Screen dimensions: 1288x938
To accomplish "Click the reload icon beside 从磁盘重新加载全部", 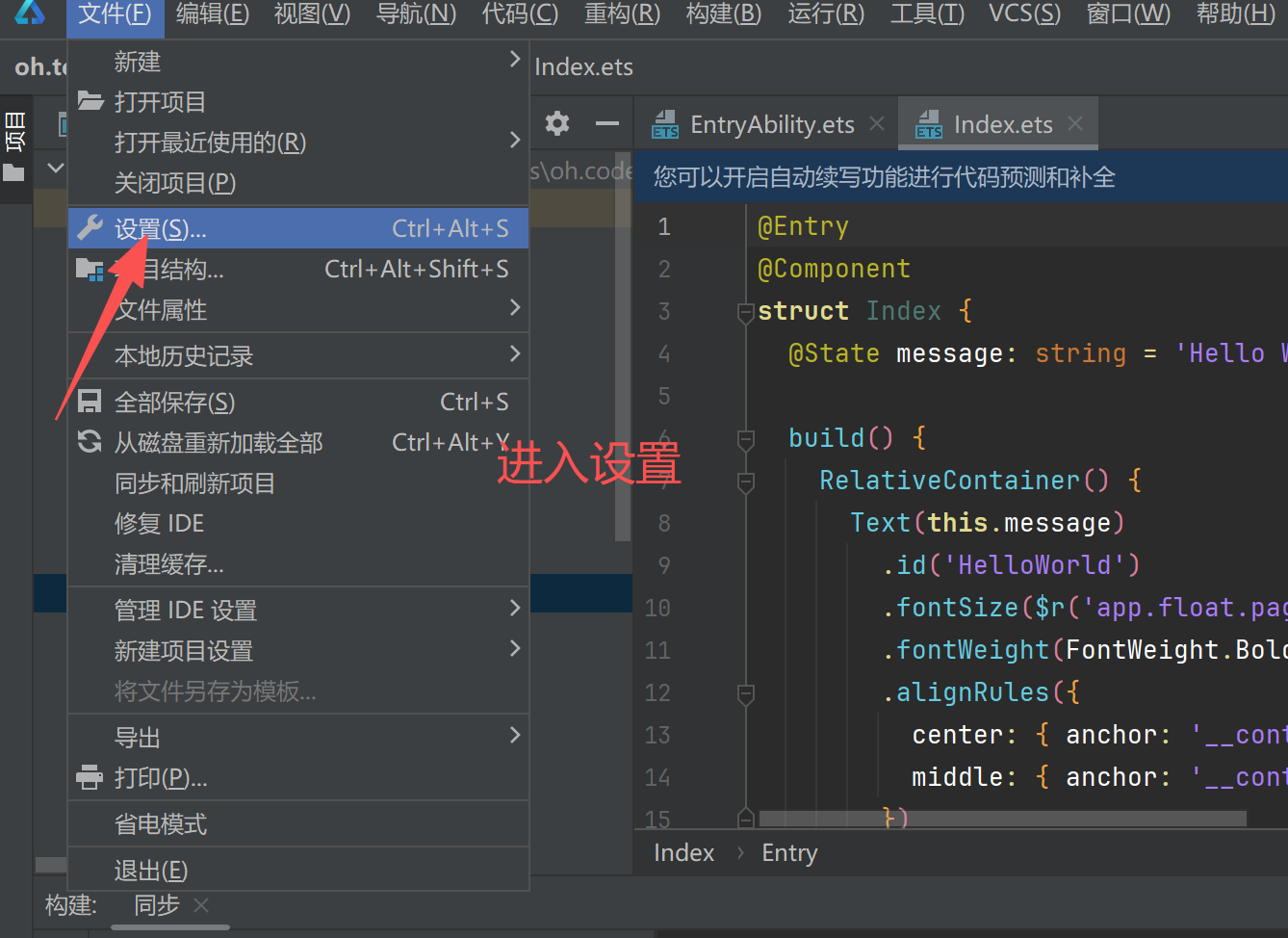I will [x=89, y=442].
